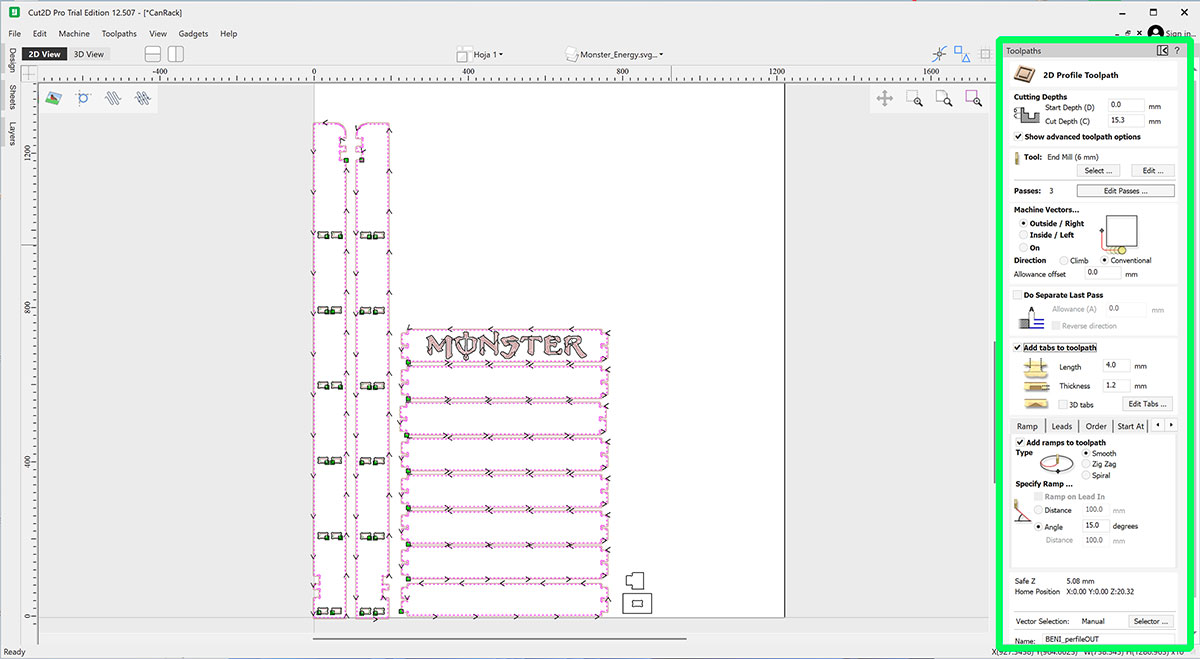The image size is (1200, 659).
Task: Click the Edit Passes ... button
Action: [1125, 190]
